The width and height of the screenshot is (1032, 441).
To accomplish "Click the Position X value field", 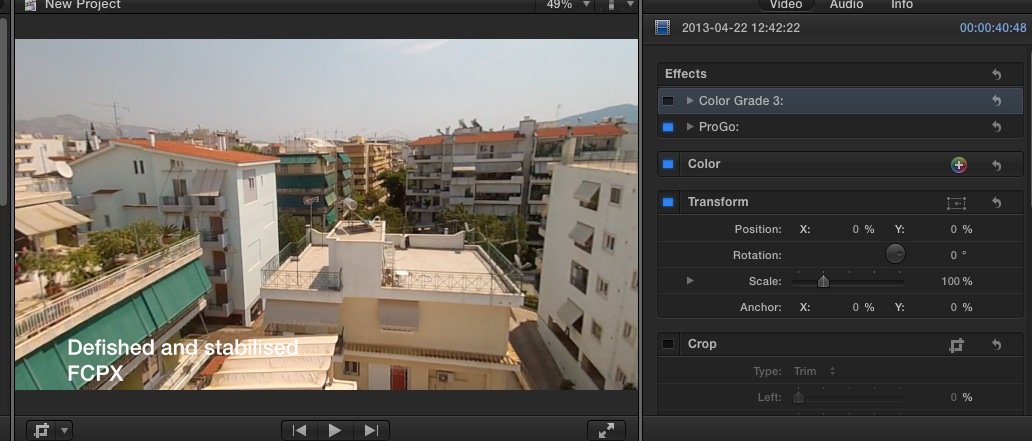I will 863,229.
